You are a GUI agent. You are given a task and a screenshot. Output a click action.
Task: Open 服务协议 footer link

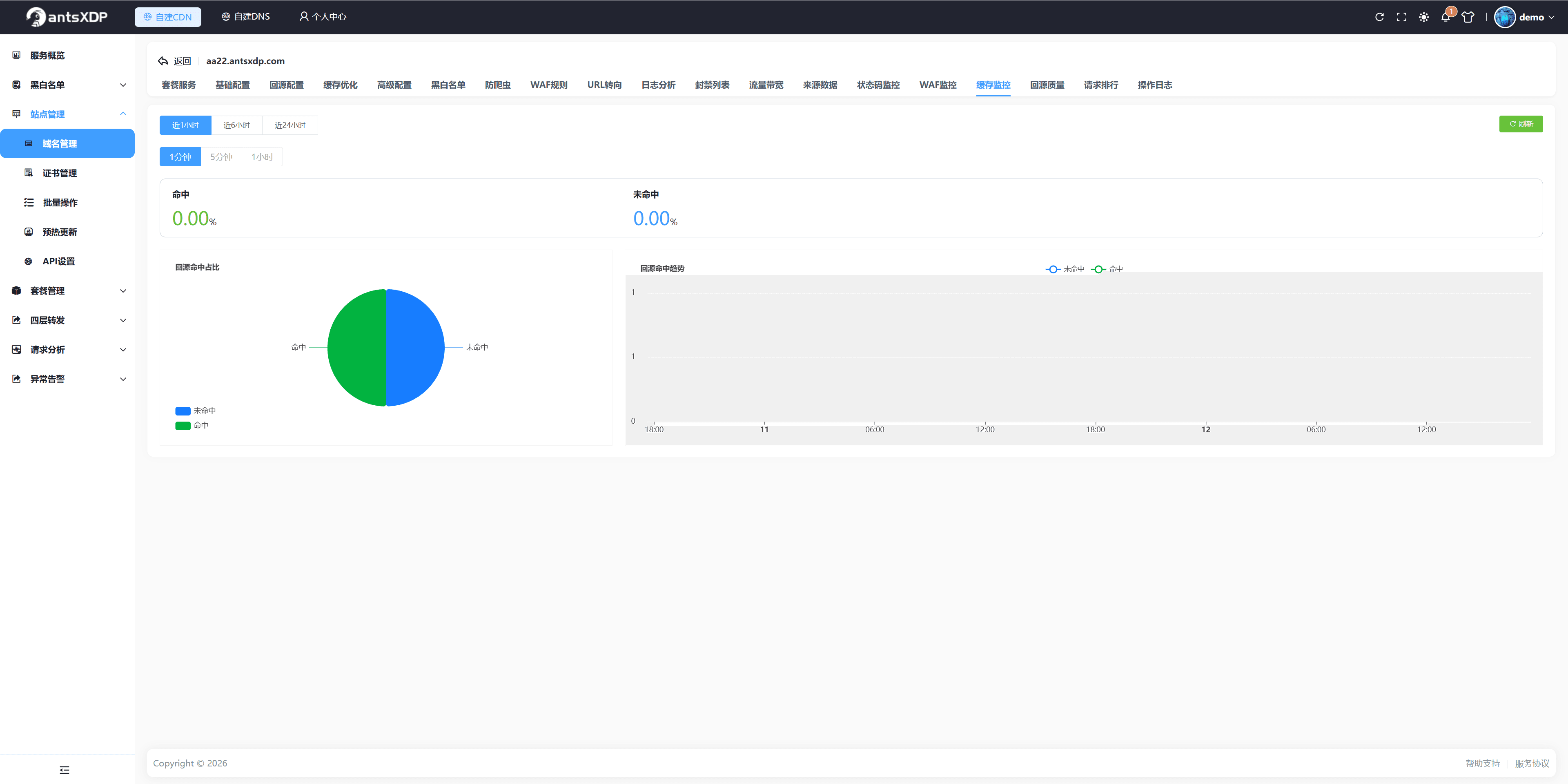(1532, 763)
